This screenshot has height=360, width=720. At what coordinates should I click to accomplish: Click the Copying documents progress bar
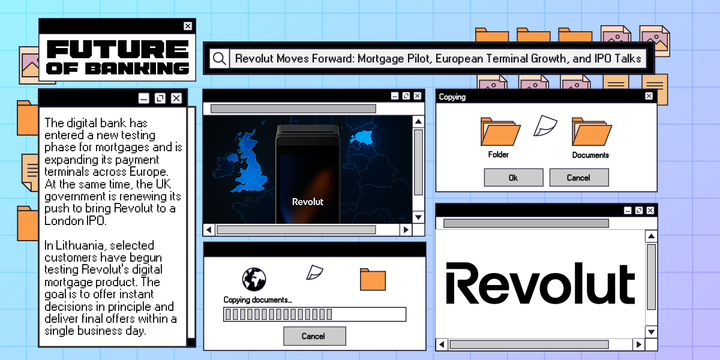pyautogui.click(x=315, y=315)
